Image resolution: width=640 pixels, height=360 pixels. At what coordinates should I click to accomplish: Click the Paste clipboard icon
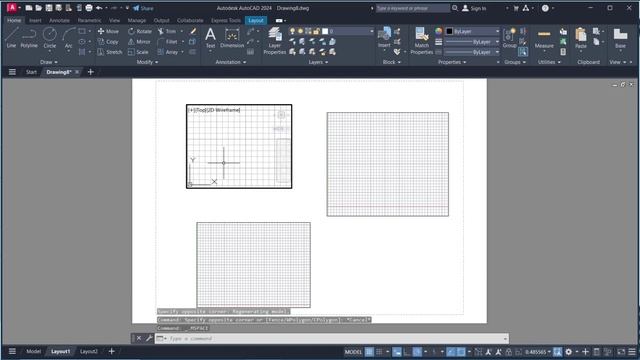(x=581, y=38)
